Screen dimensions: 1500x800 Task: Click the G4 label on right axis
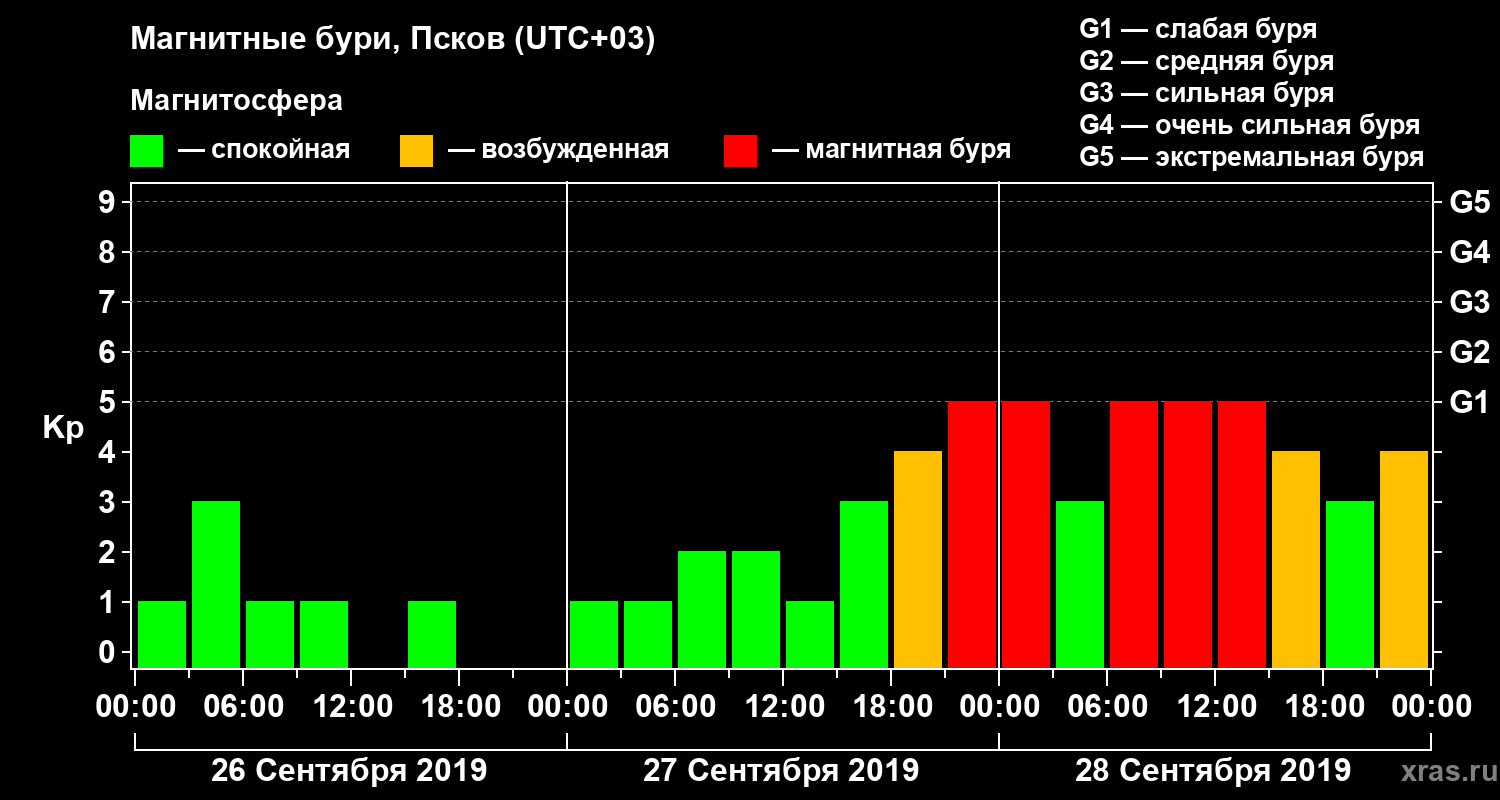pyautogui.click(x=1469, y=253)
